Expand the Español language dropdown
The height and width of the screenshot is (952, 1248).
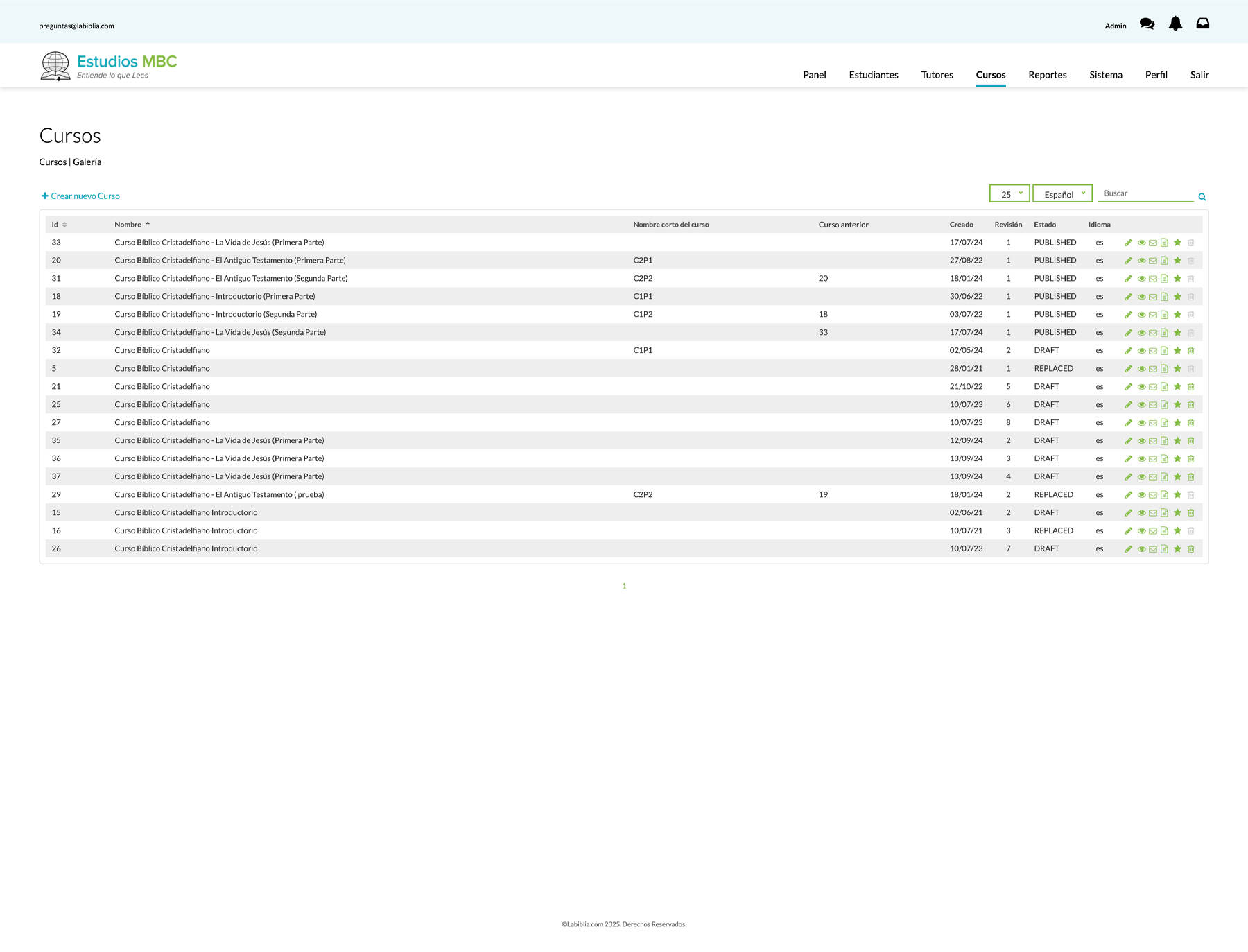1062,194
